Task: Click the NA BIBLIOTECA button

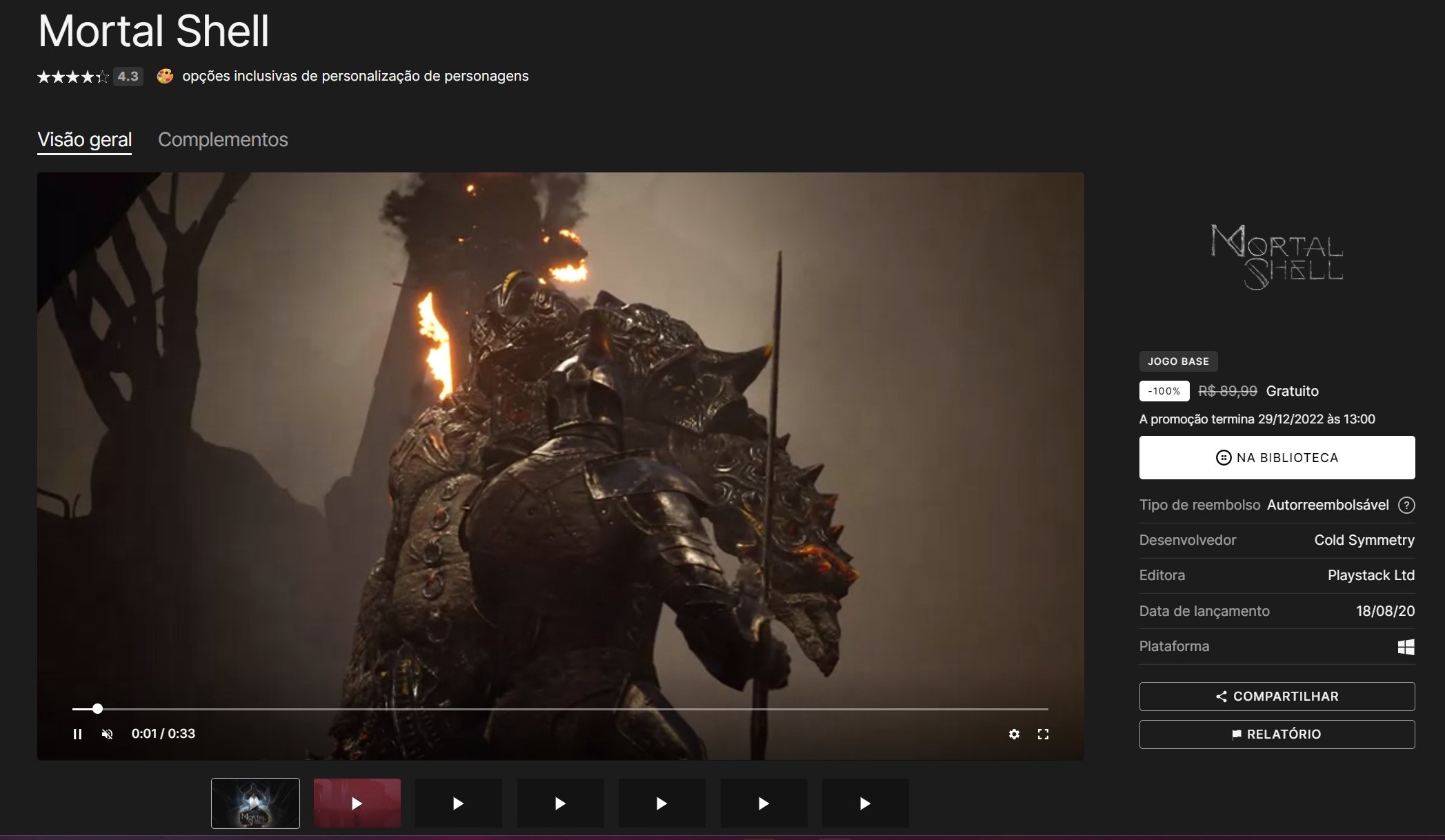Action: 1277,457
